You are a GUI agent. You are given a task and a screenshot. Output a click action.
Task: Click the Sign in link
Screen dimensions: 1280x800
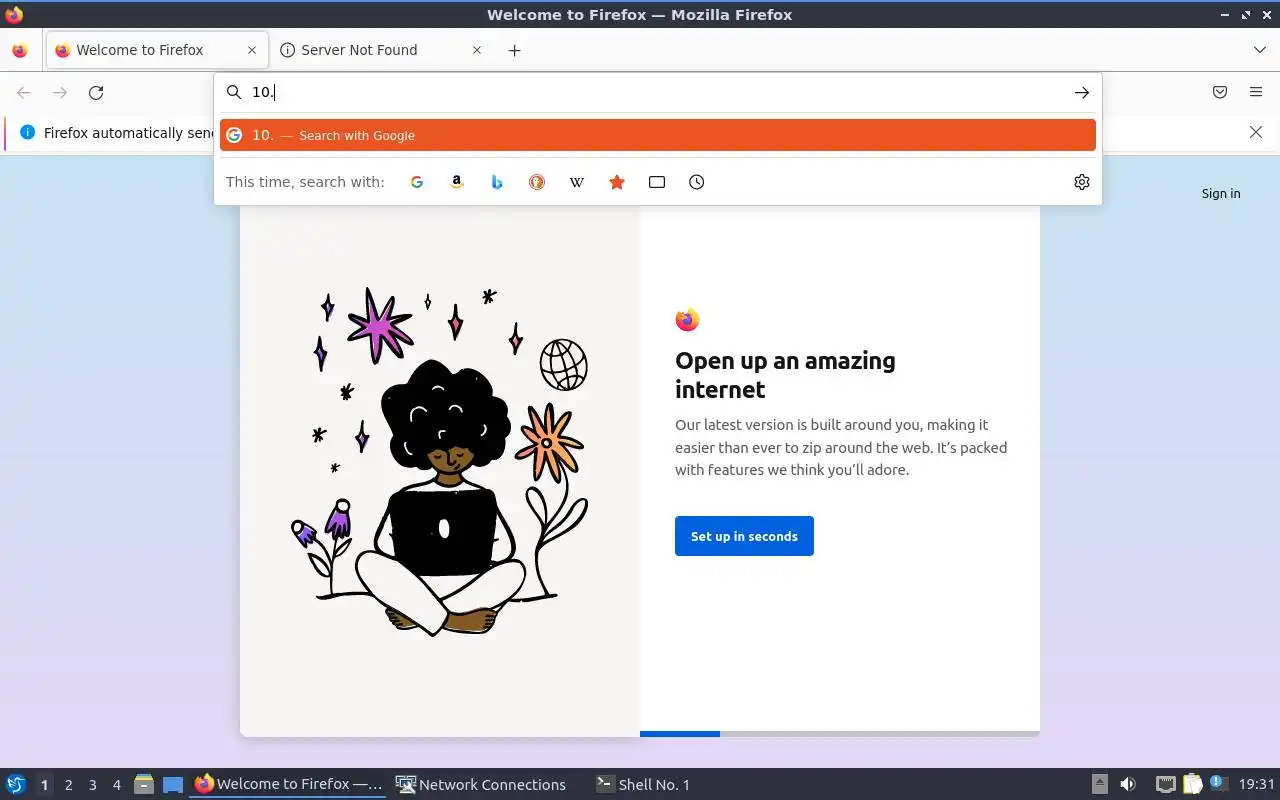[1221, 193]
